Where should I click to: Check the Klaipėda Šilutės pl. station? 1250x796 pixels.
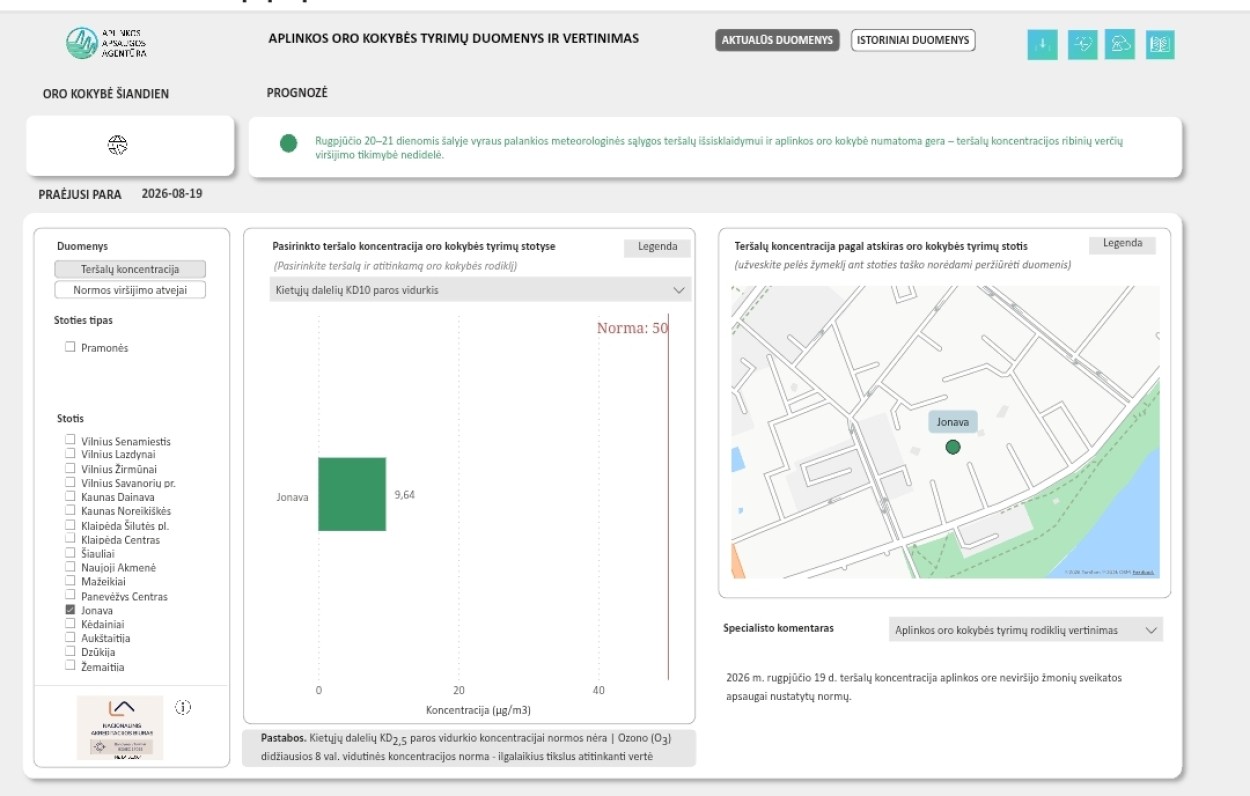pyautogui.click(x=70, y=525)
